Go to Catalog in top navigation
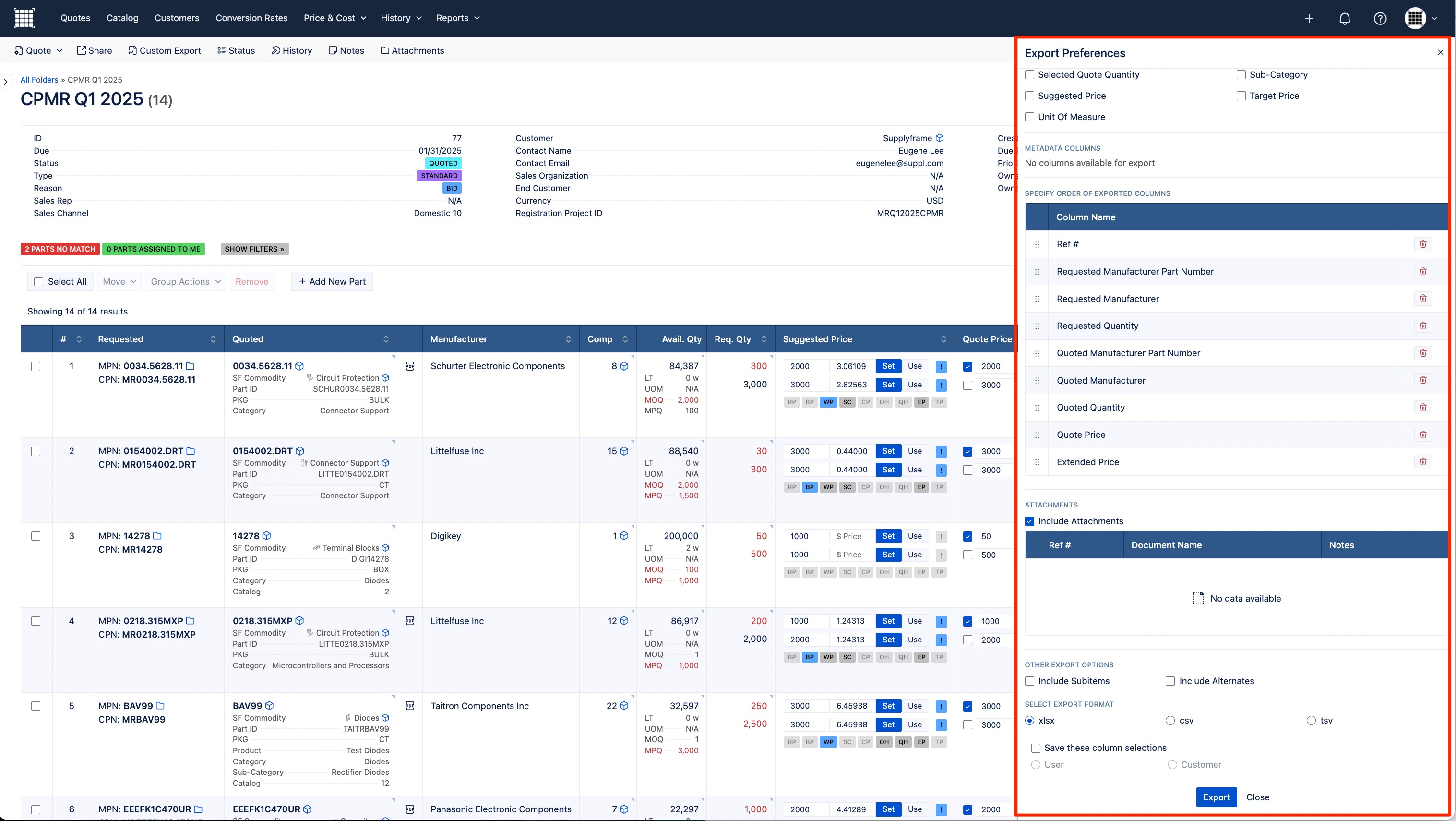This screenshot has height=821, width=1456. point(122,18)
